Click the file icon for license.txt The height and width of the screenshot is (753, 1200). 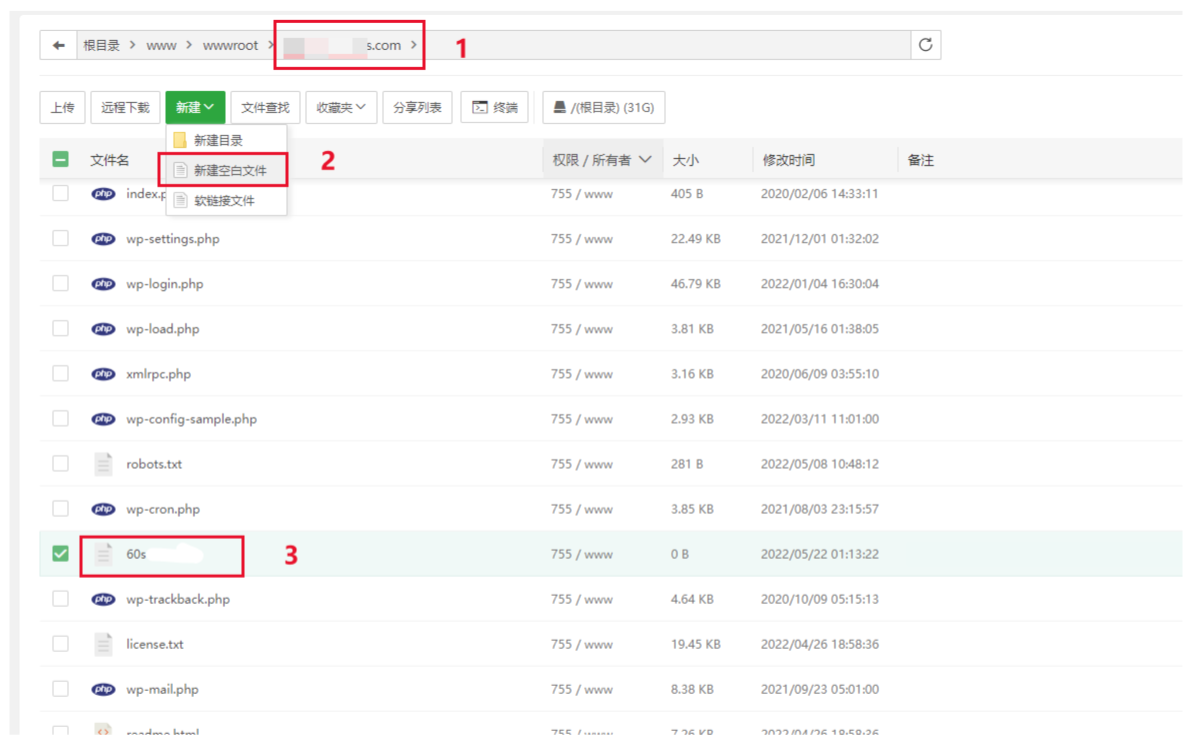click(x=103, y=644)
